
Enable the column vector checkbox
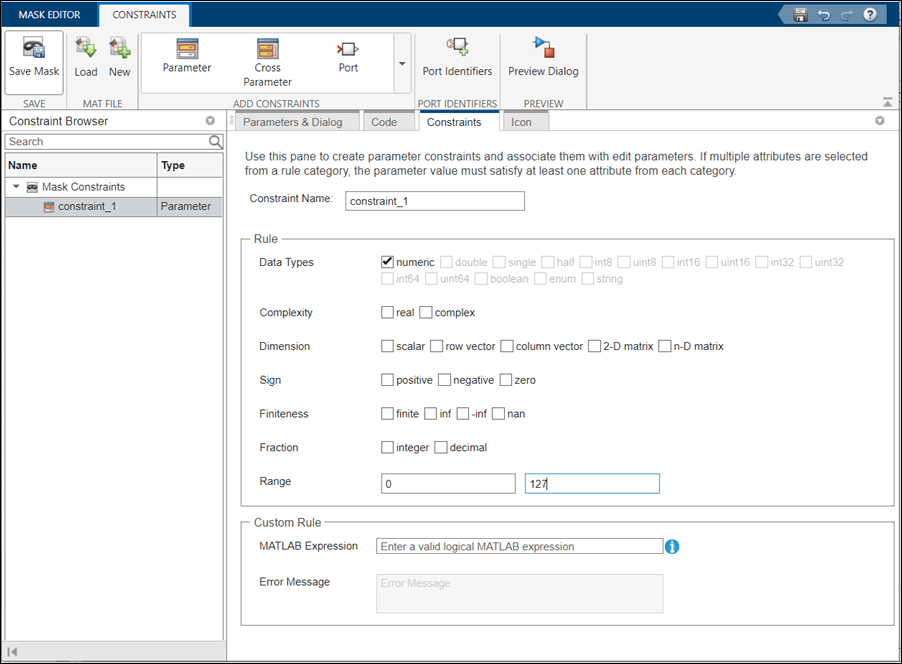[x=507, y=346]
